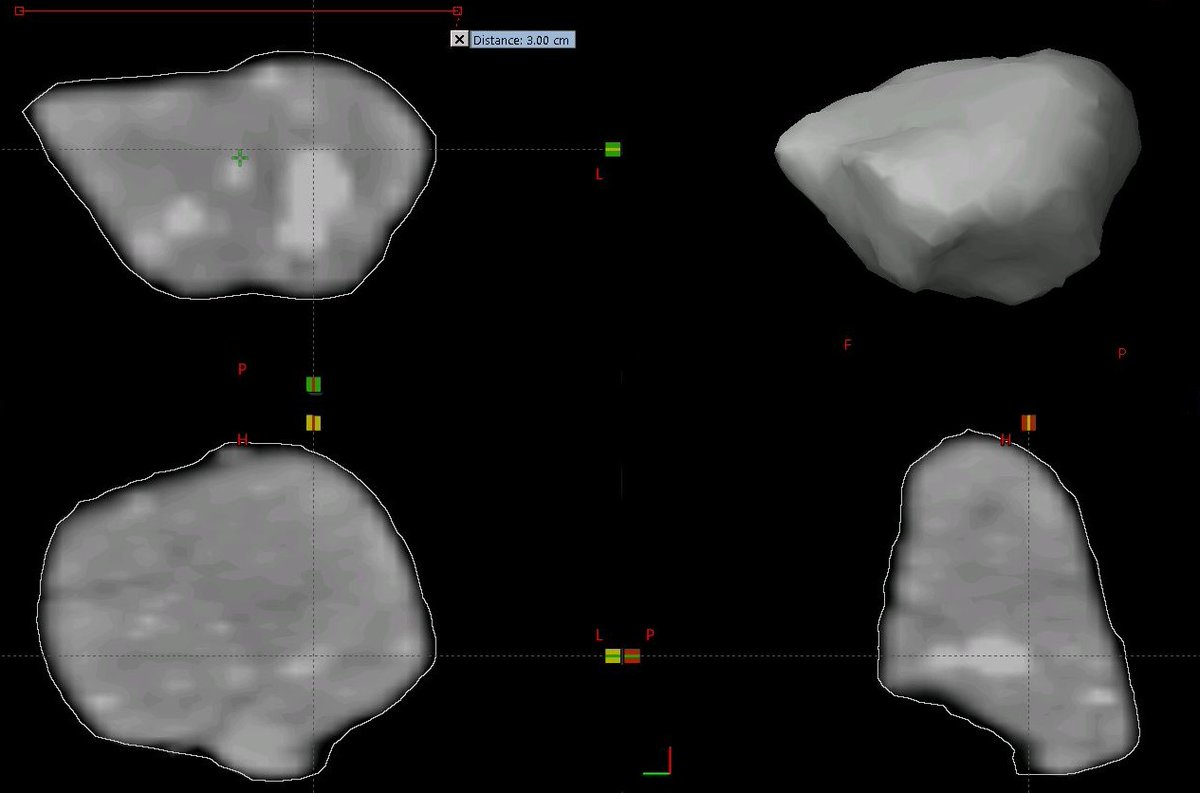
Task: Click the 'H' label above bottom-right slice
Action: tap(1006, 439)
